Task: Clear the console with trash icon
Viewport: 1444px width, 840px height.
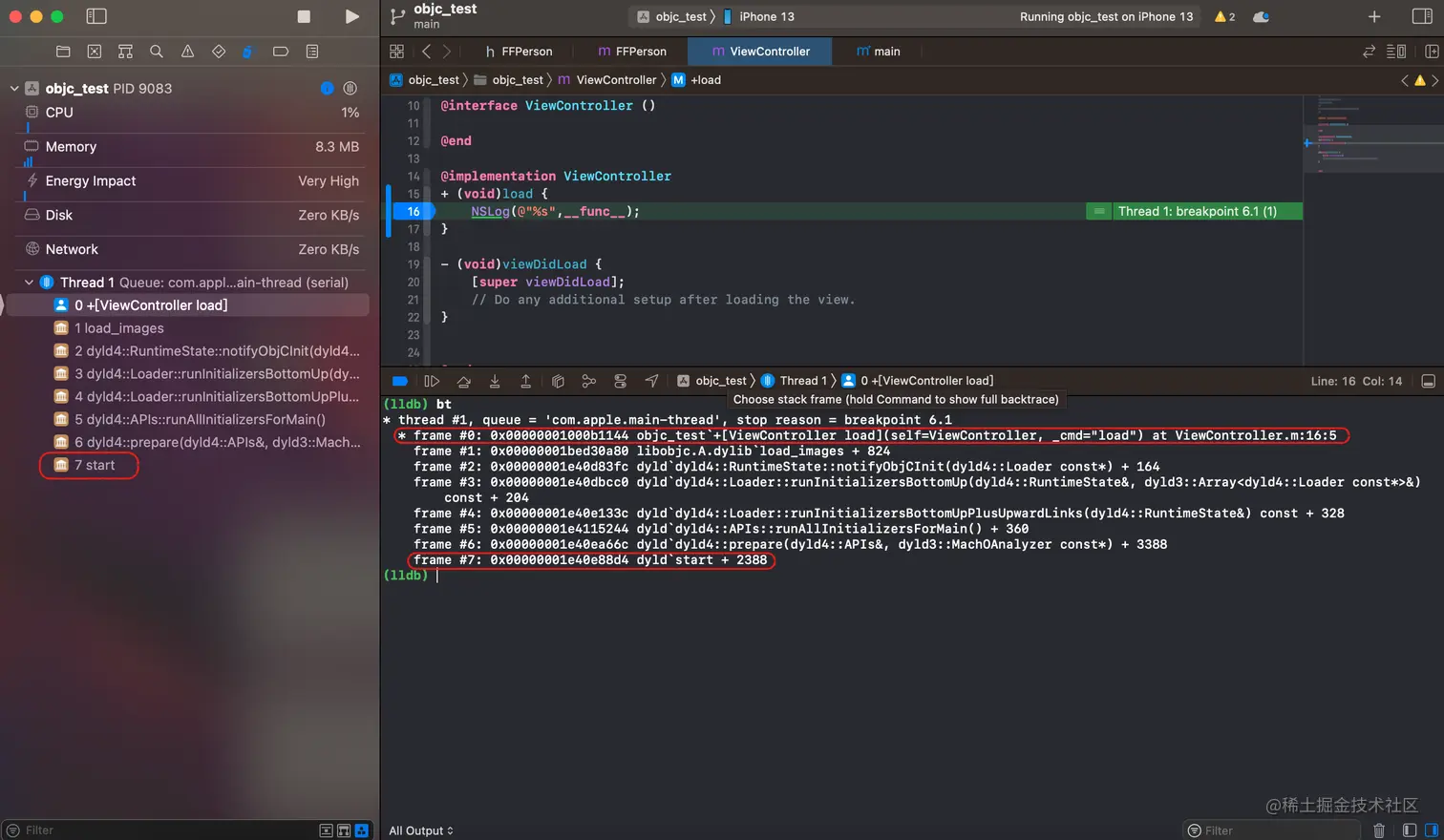Action: click(x=1379, y=830)
